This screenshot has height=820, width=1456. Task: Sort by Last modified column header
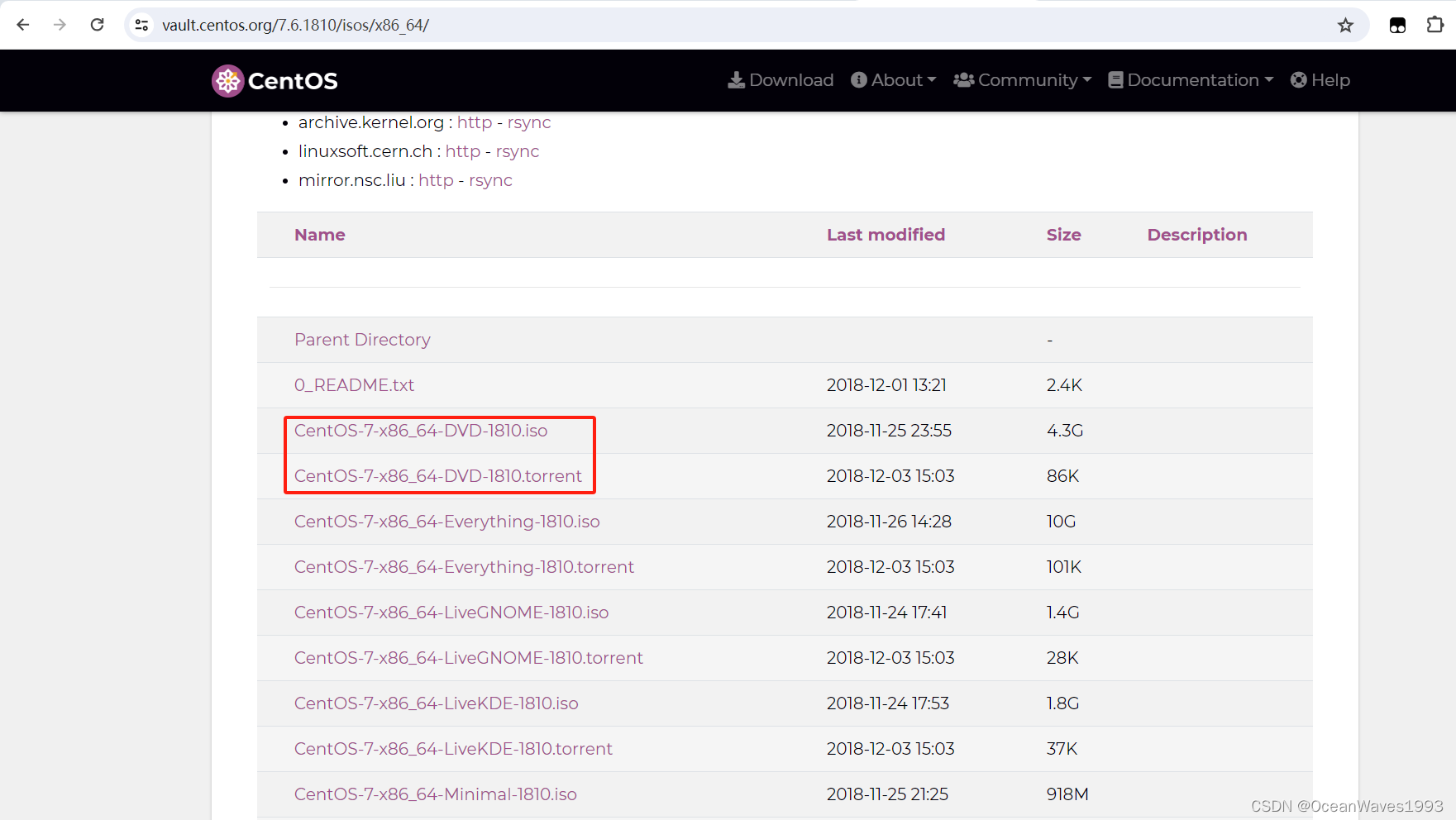click(886, 235)
